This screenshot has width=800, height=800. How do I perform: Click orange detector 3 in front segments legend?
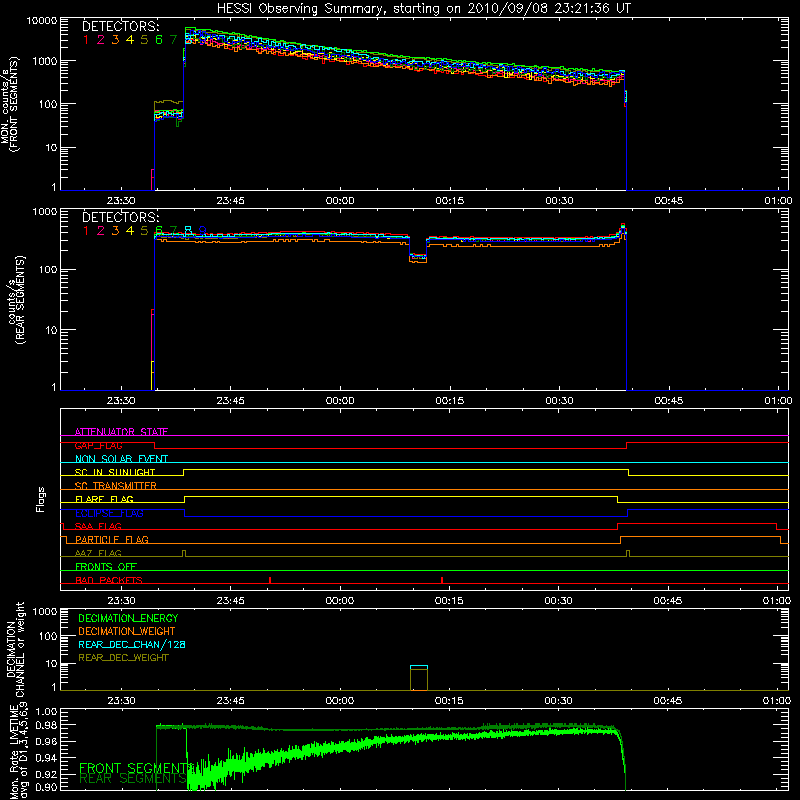point(115,39)
